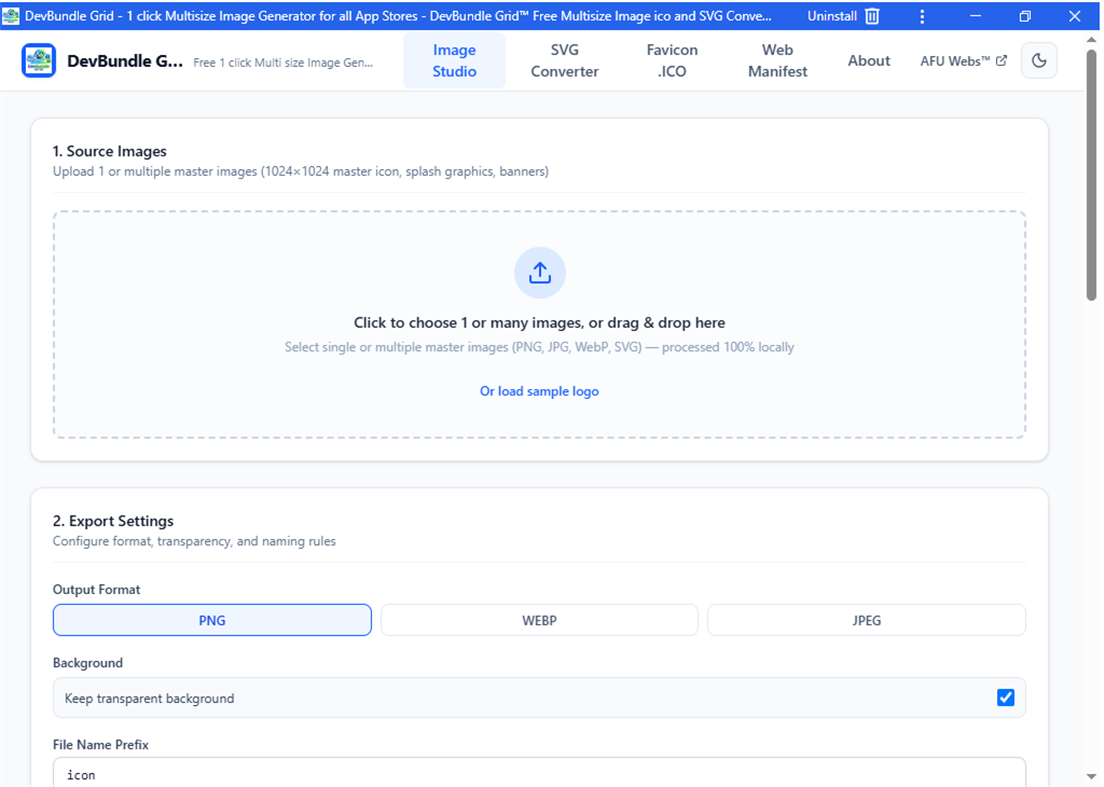Image resolution: width=1104 pixels, height=787 pixels.
Task: Toggle dark mode with the moon icon
Action: pyautogui.click(x=1039, y=61)
